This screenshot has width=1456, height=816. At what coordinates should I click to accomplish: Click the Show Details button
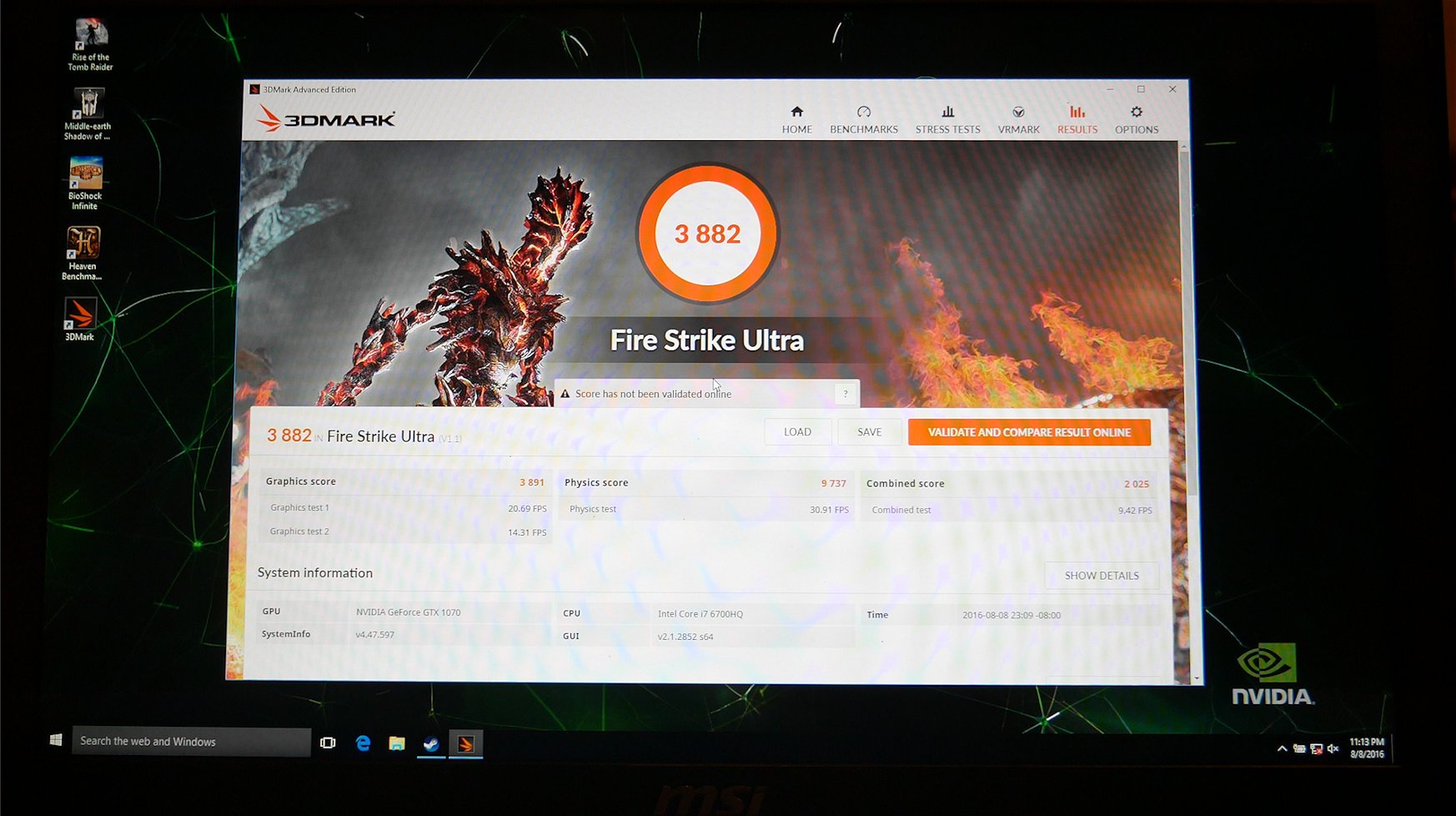coord(1102,576)
